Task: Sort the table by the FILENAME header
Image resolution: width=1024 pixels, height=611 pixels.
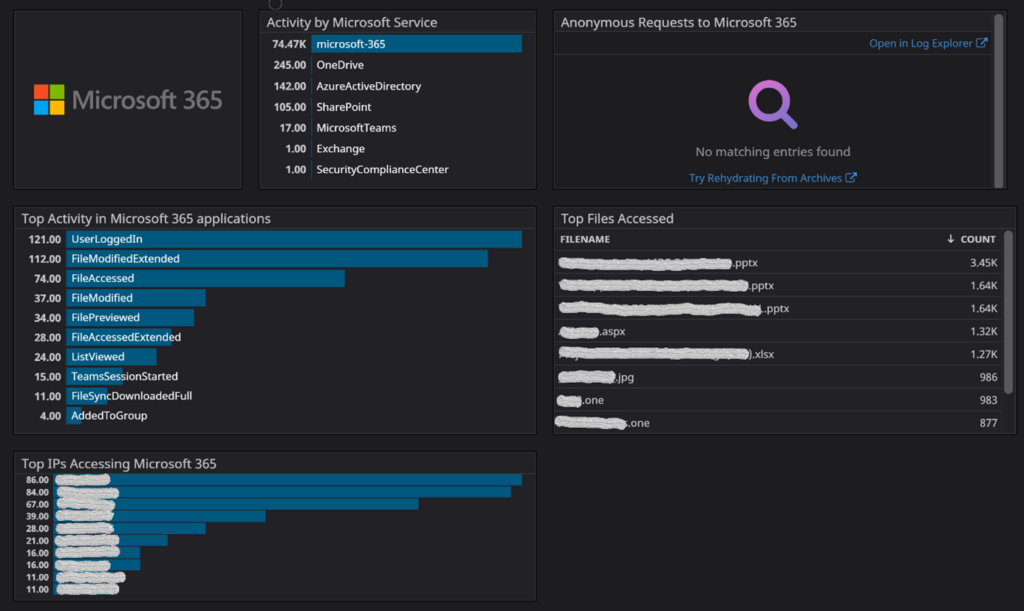Action: pyautogui.click(x=585, y=239)
